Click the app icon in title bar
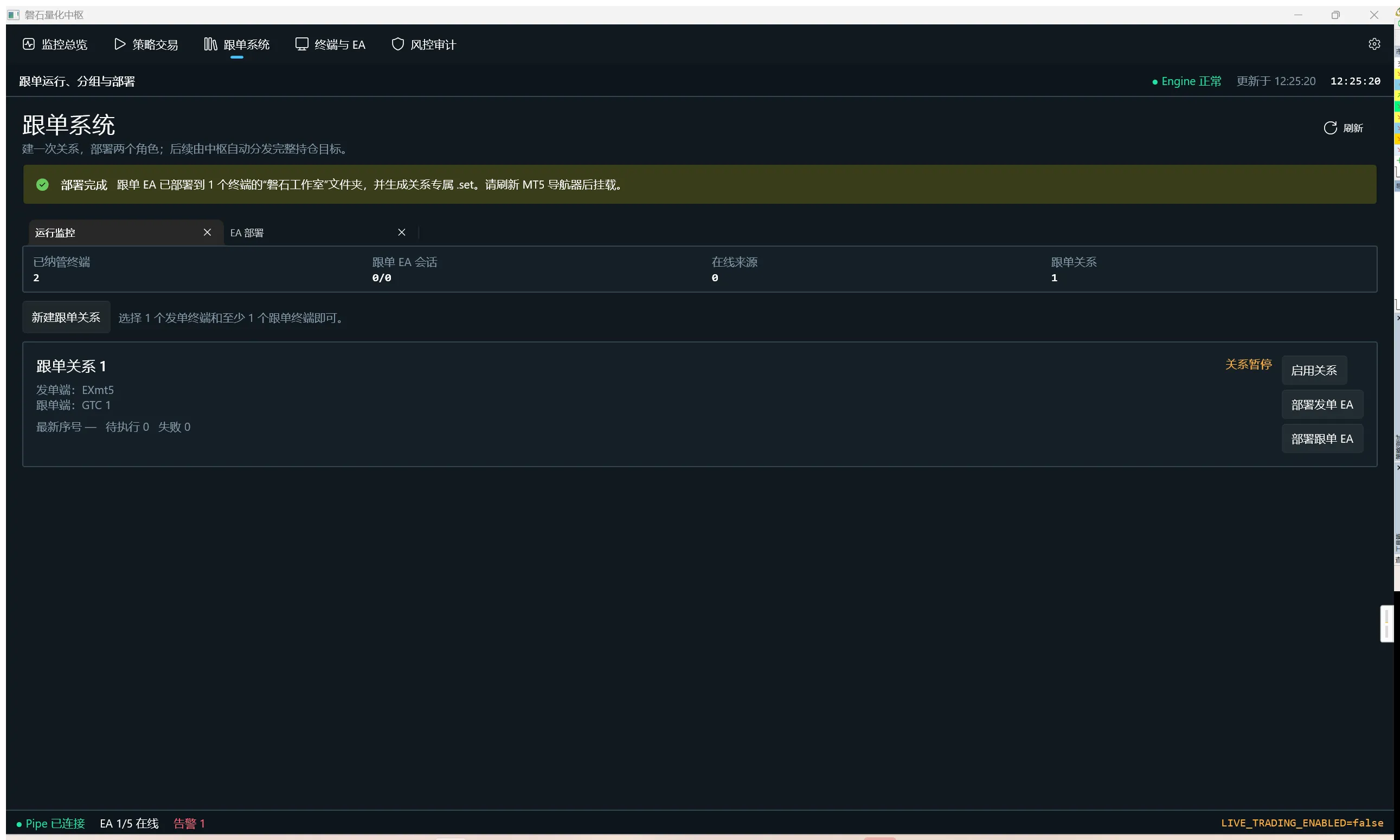Screen dimensions: 1400x840 click(14, 15)
